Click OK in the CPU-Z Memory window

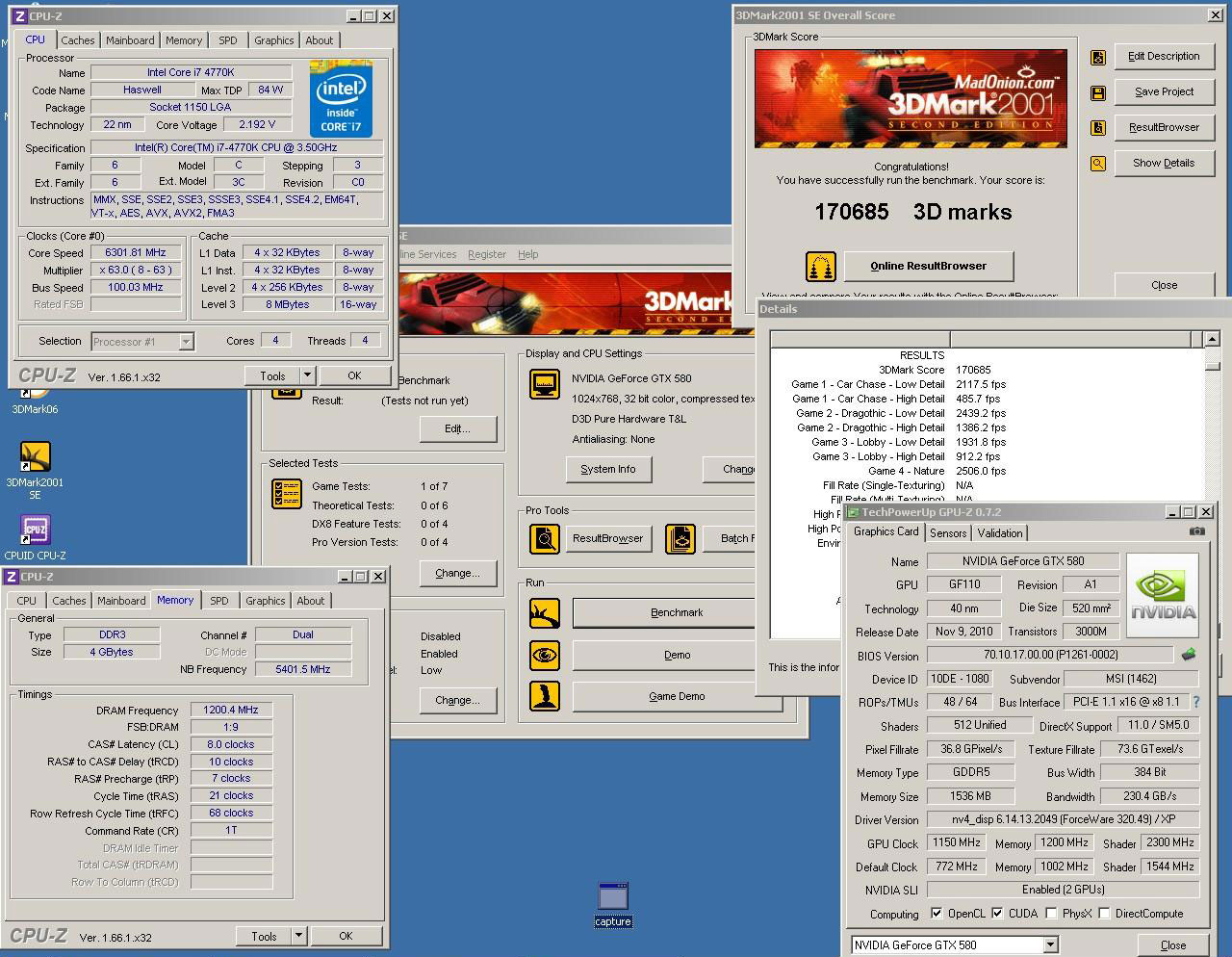346,936
